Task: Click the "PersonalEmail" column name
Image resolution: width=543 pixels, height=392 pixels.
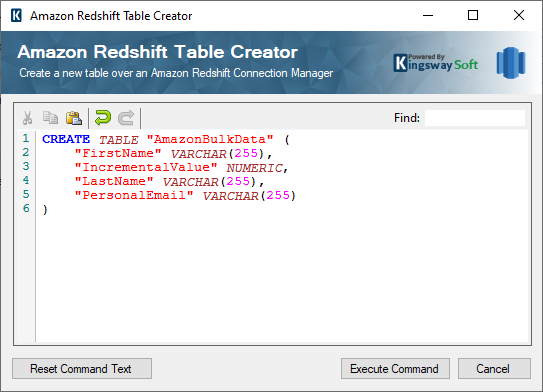Action: 134,195
